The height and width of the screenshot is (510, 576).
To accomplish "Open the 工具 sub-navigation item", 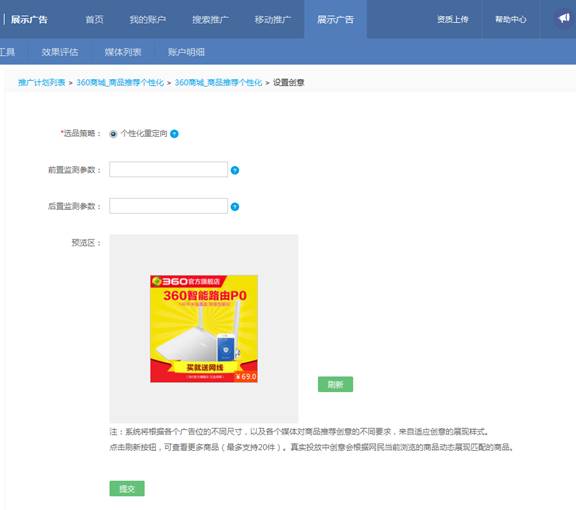I will coord(7,52).
